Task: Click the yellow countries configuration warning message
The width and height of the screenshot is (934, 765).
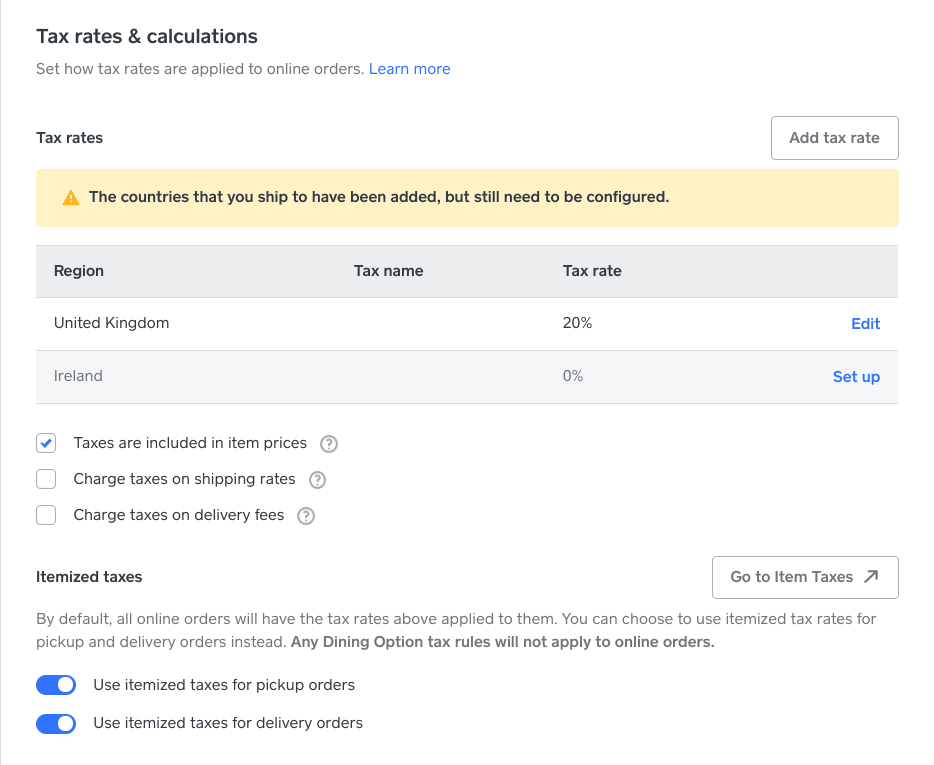Action: (379, 197)
